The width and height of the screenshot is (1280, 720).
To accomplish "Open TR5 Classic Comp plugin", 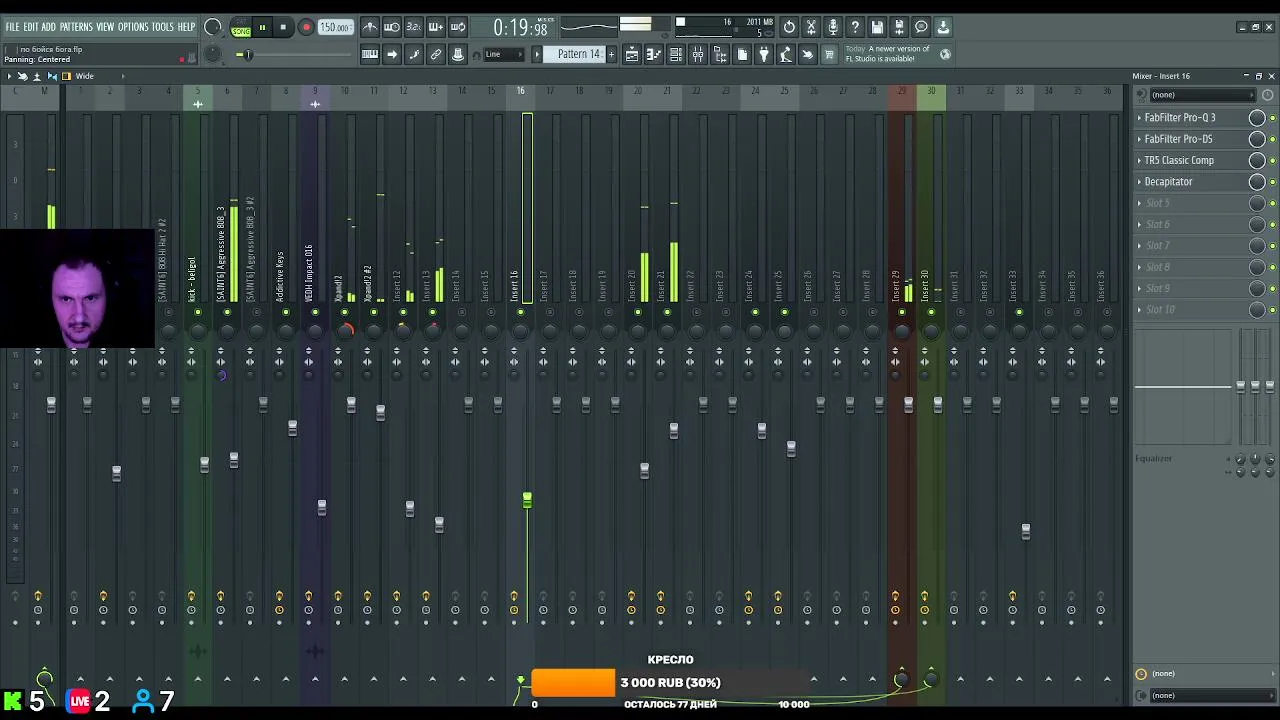I will [x=1179, y=160].
